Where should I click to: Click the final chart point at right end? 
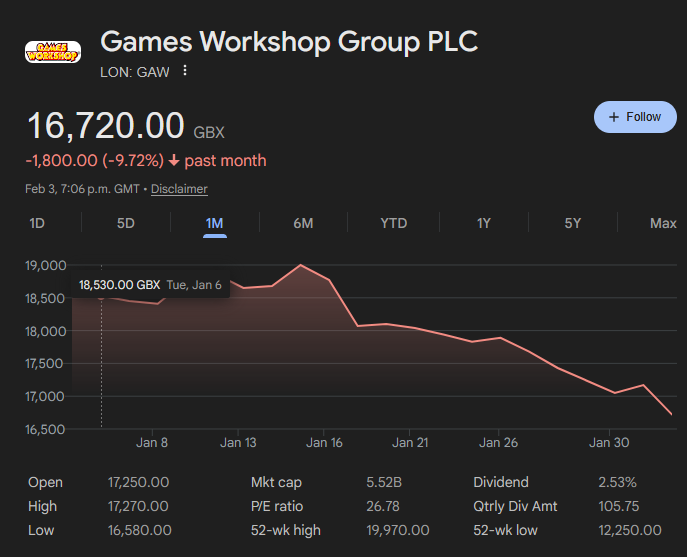671,414
